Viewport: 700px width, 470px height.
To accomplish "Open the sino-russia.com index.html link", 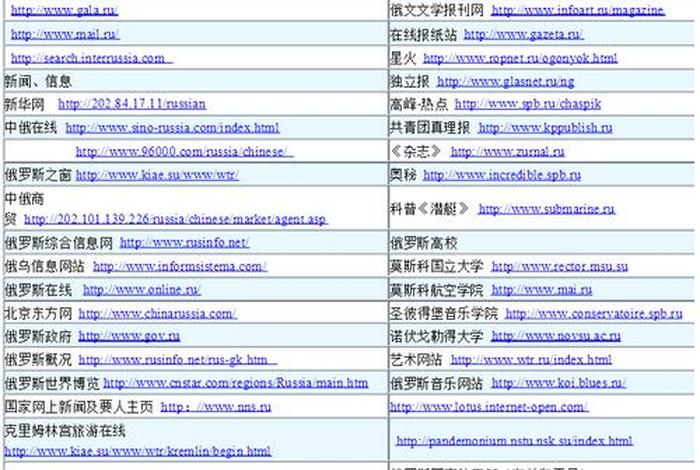I will (172, 128).
